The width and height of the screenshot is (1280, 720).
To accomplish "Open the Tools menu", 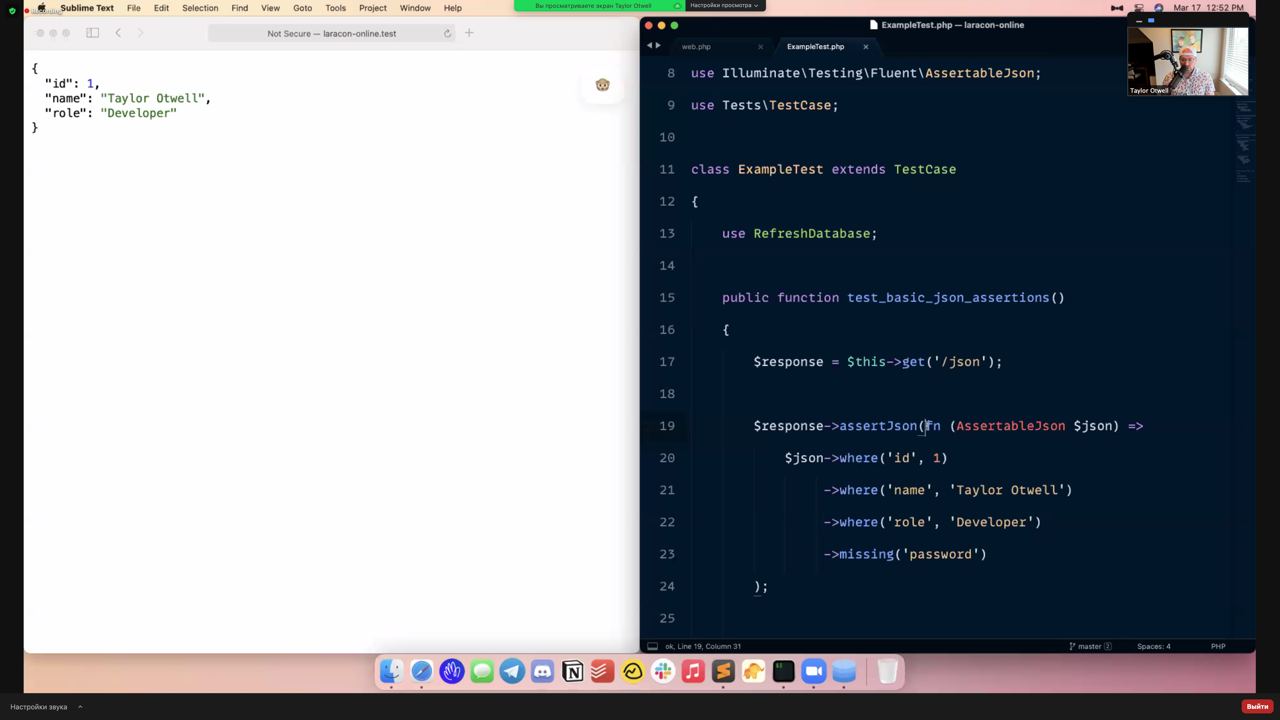I will pos(335,8).
